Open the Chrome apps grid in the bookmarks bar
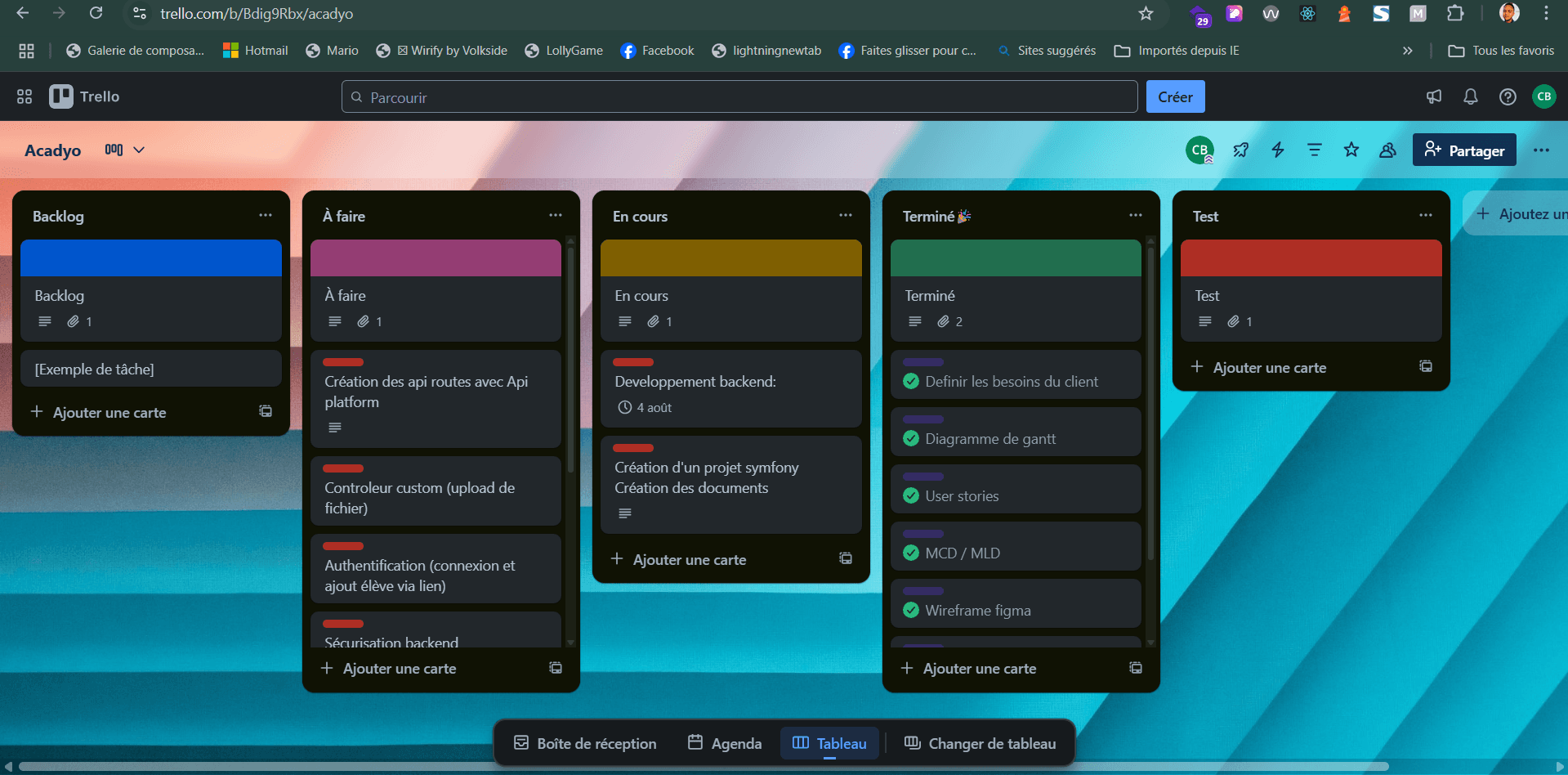 click(26, 51)
